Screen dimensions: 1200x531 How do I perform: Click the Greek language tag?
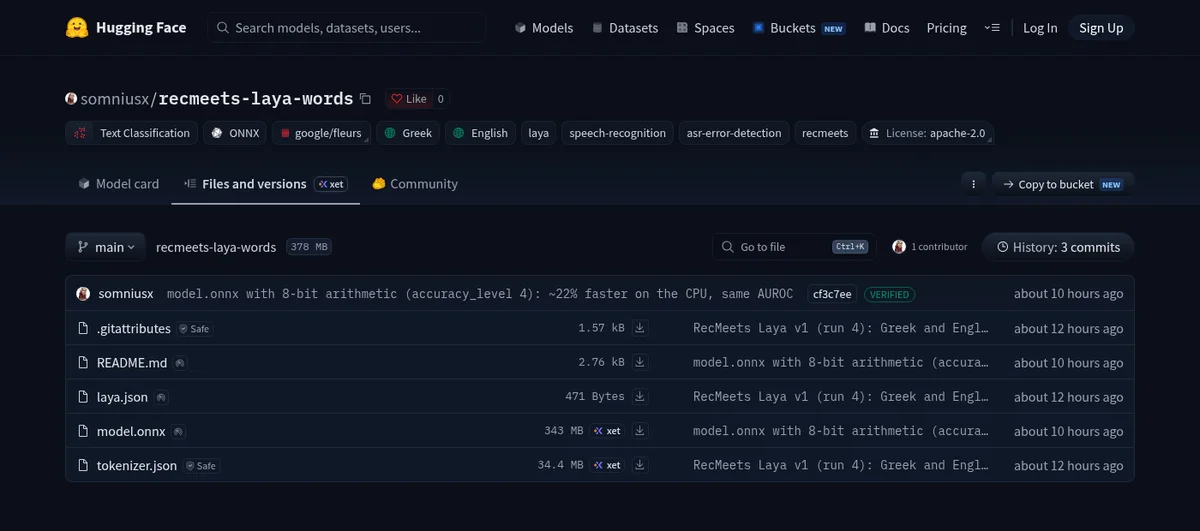[408, 133]
